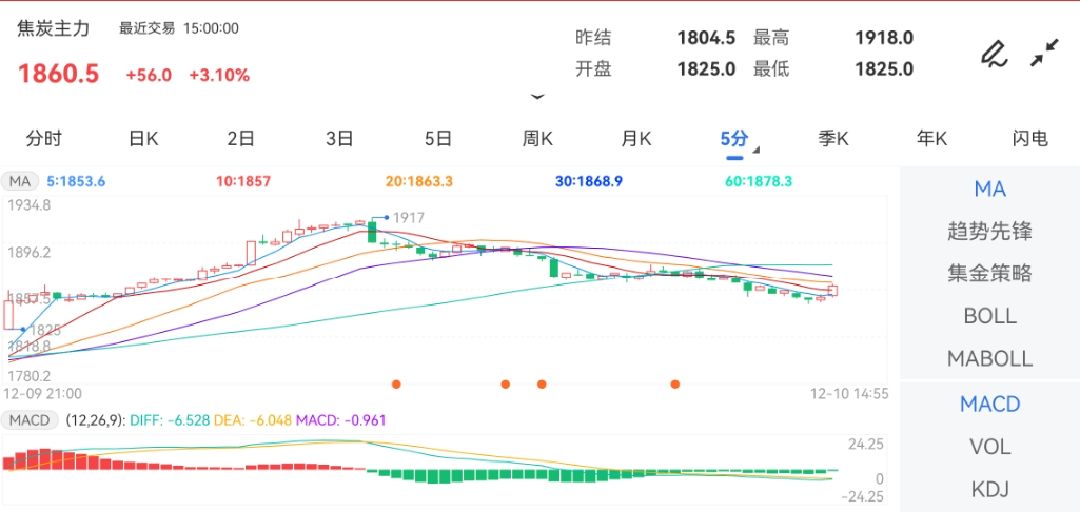
Task: Click the MA 10:1857 value
Action: (243, 181)
